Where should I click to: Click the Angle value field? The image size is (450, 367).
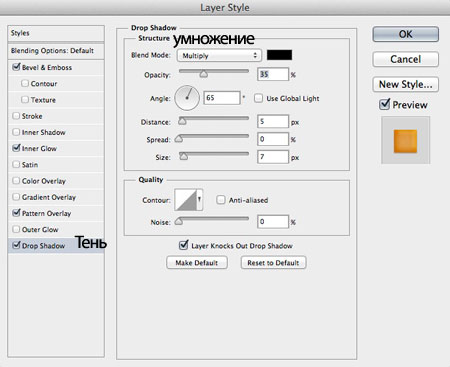click(222, 98)
